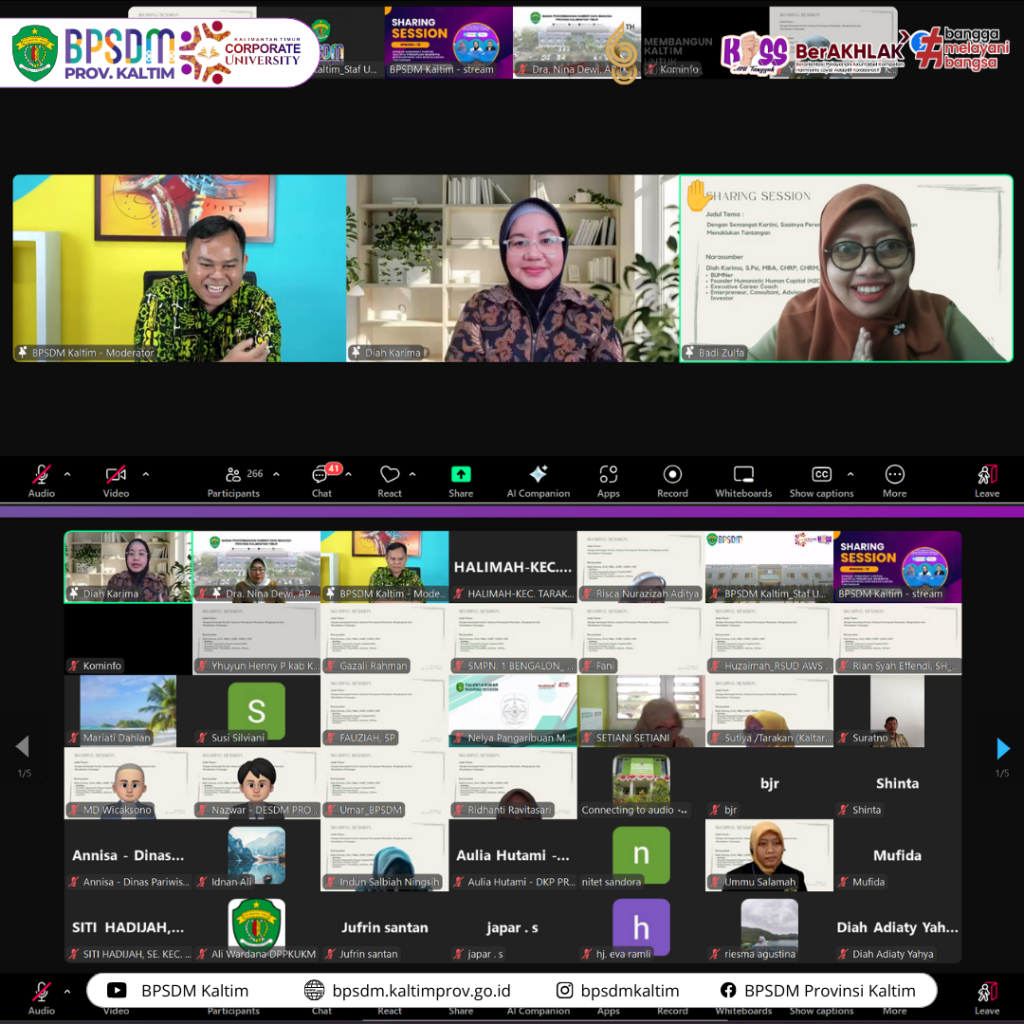Launch AI Companion

point(538,480)
